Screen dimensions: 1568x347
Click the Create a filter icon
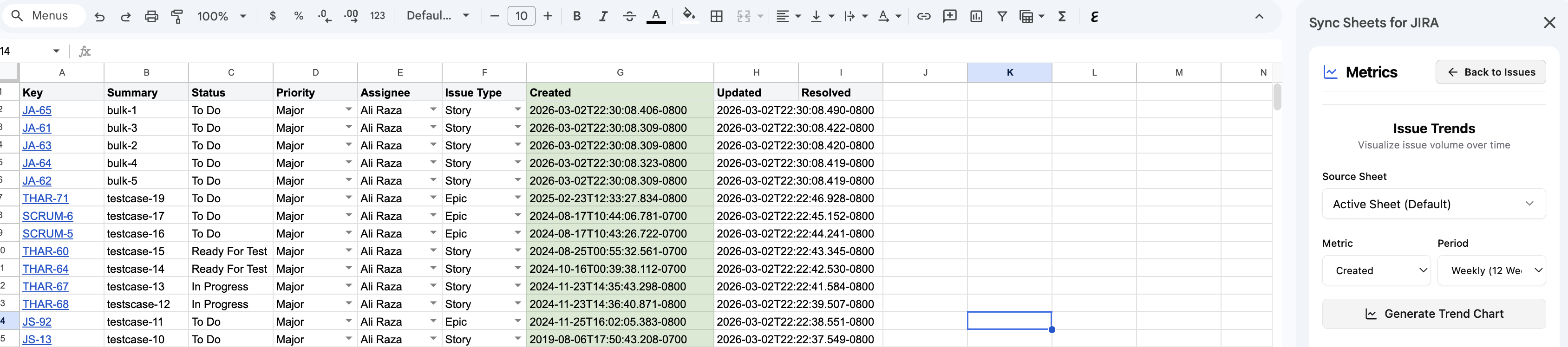coord(1001,16)
